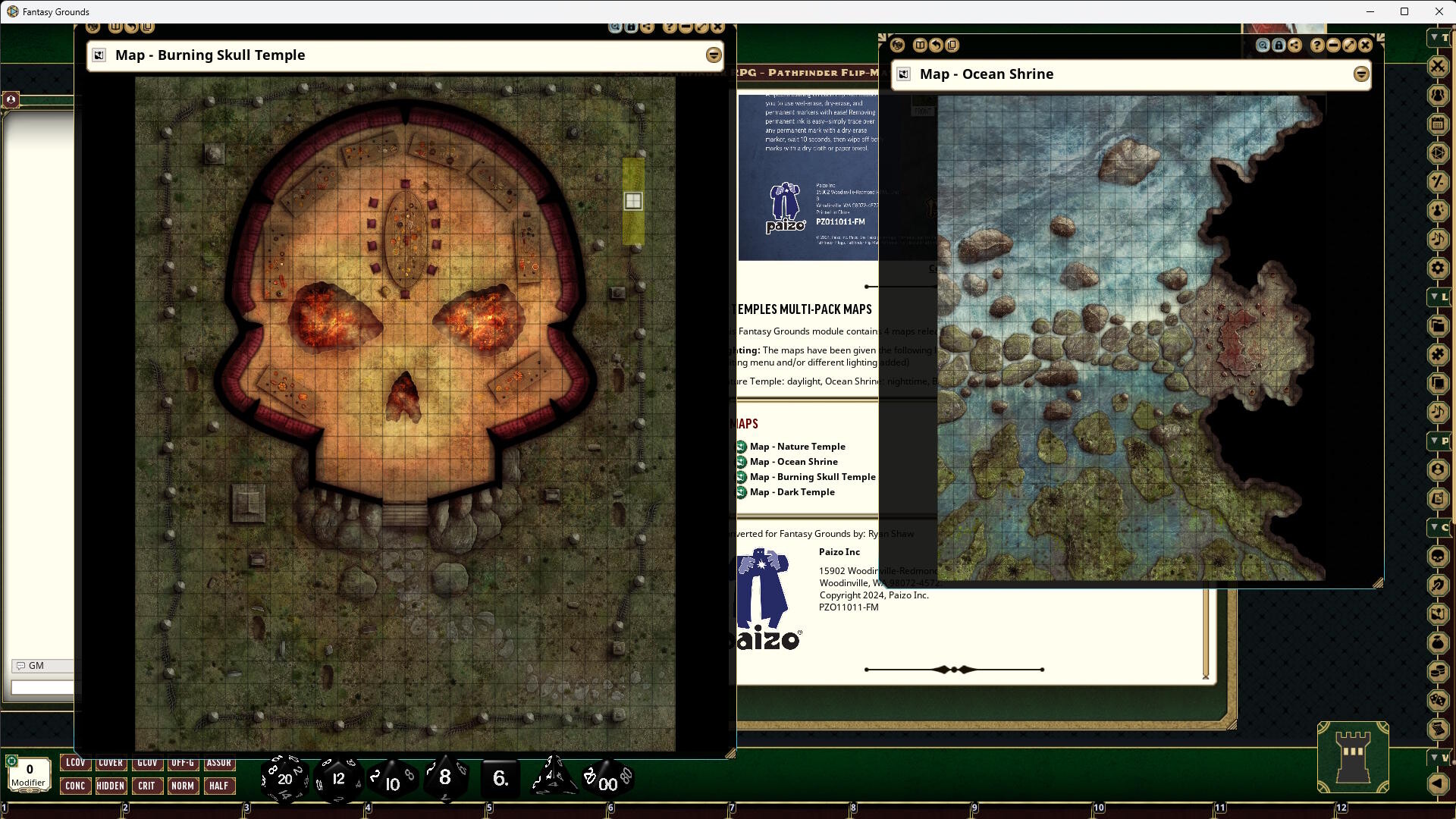The height and width of the screenshot is (819, 1456).
Task: Toggle the CONC modifier button
Action: point(75,786)
